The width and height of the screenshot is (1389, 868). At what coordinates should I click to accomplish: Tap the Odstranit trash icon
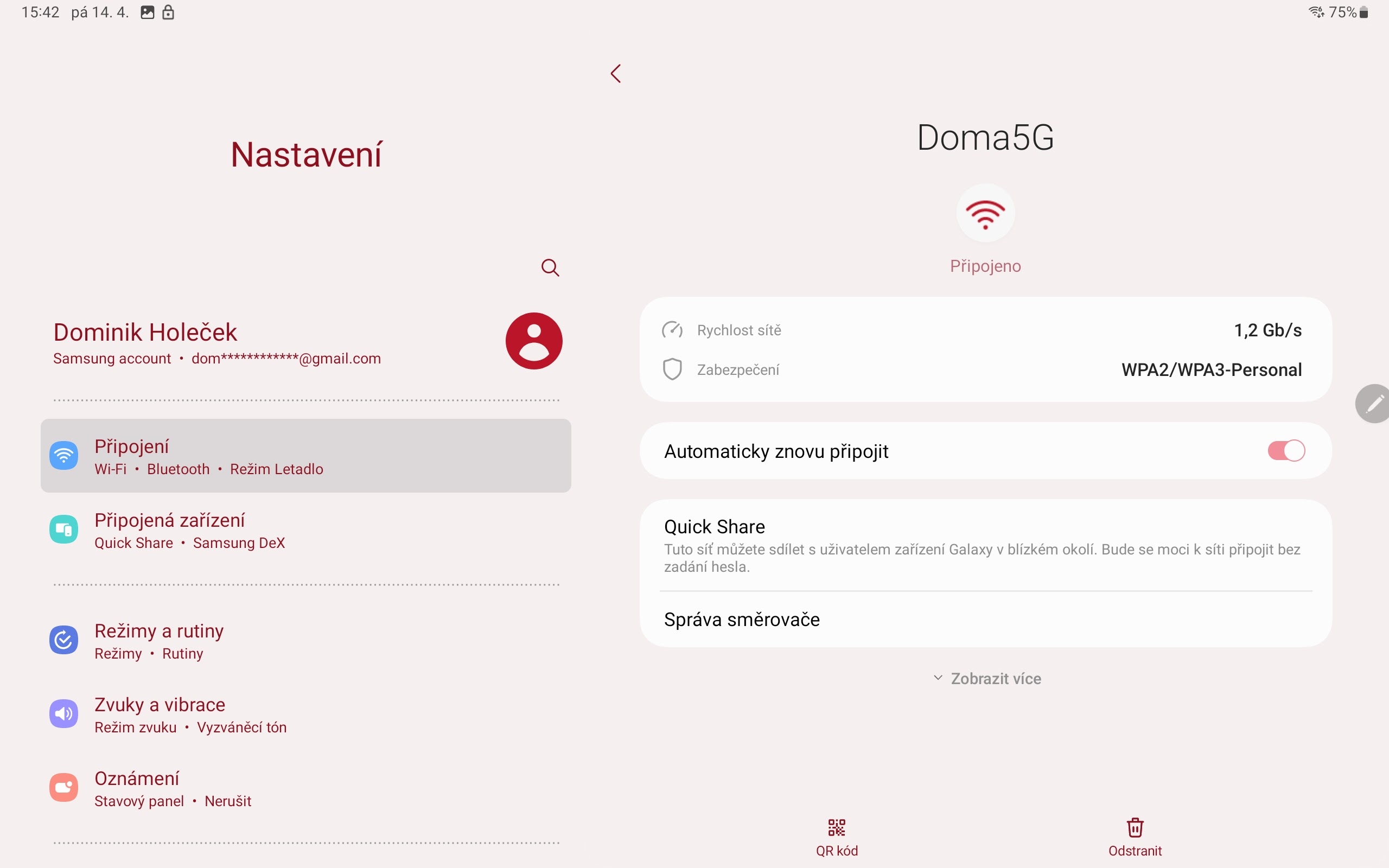point(1135,827)
